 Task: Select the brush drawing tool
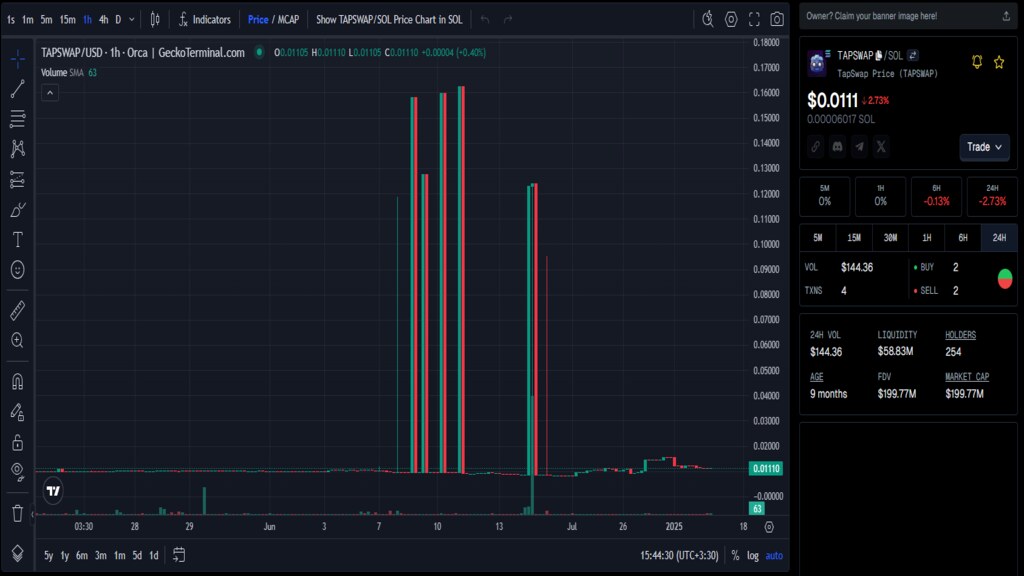(x=18, y=210)
